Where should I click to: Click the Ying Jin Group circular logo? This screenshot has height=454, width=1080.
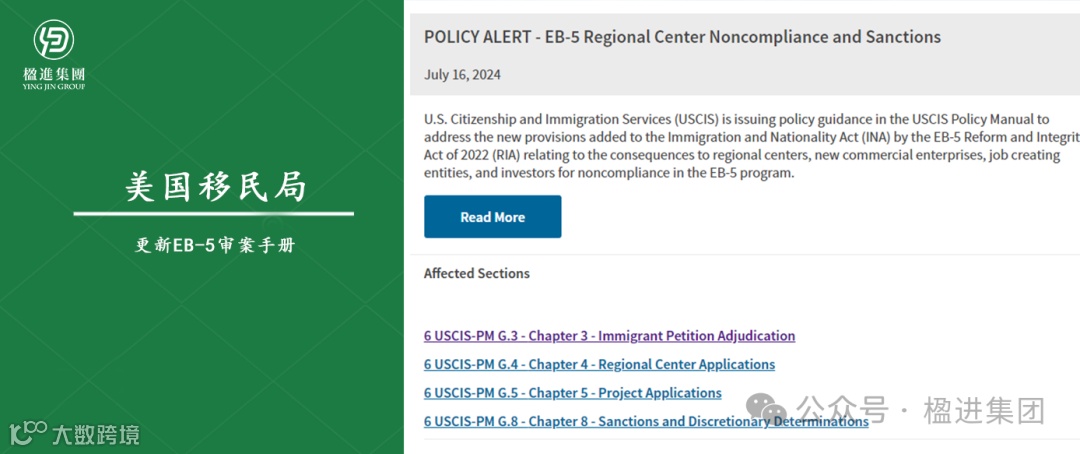54,40
